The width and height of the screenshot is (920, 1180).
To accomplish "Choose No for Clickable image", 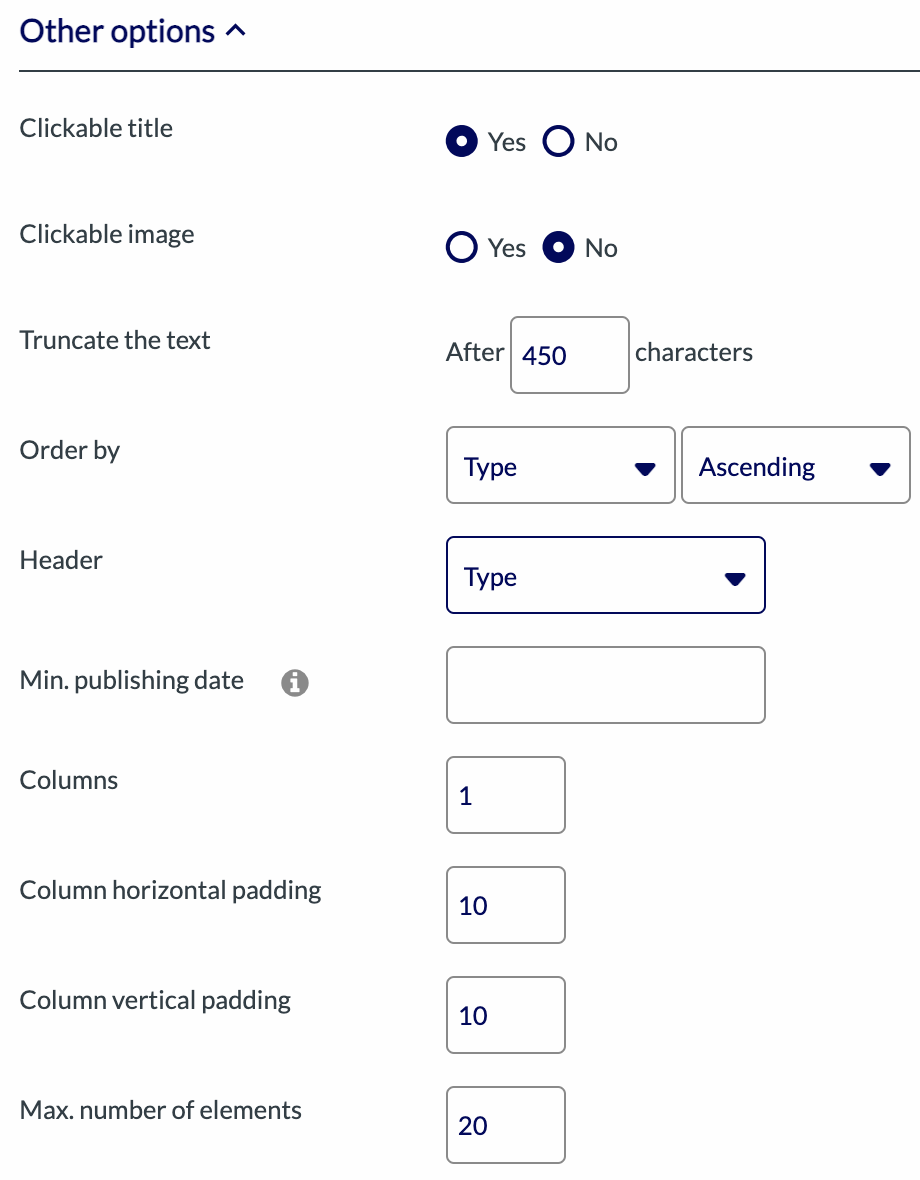I will [558, 248].
